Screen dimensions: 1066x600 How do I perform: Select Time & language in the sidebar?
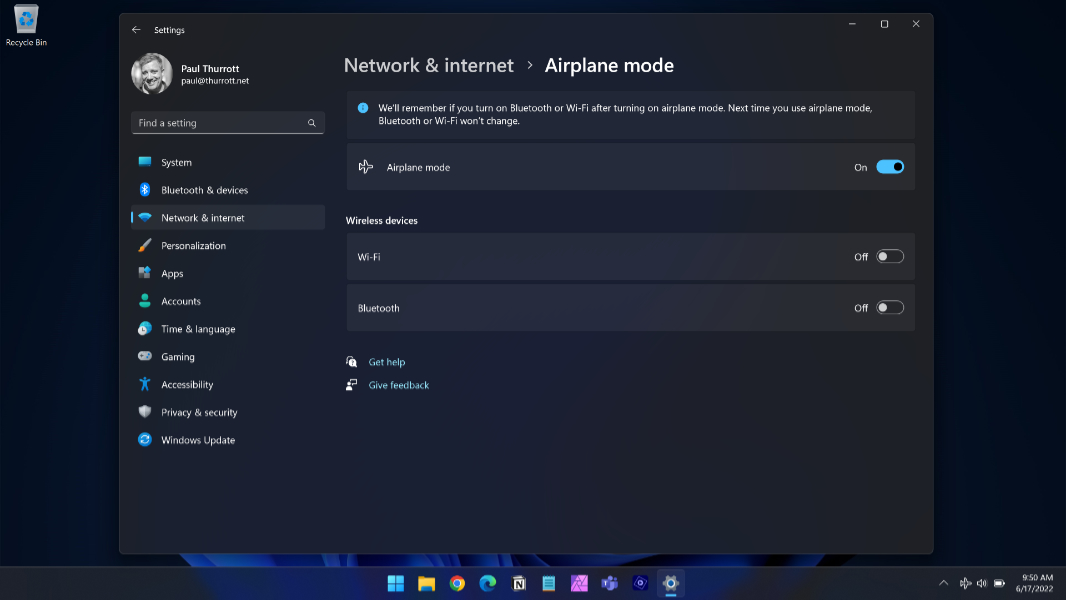point(198,329)
